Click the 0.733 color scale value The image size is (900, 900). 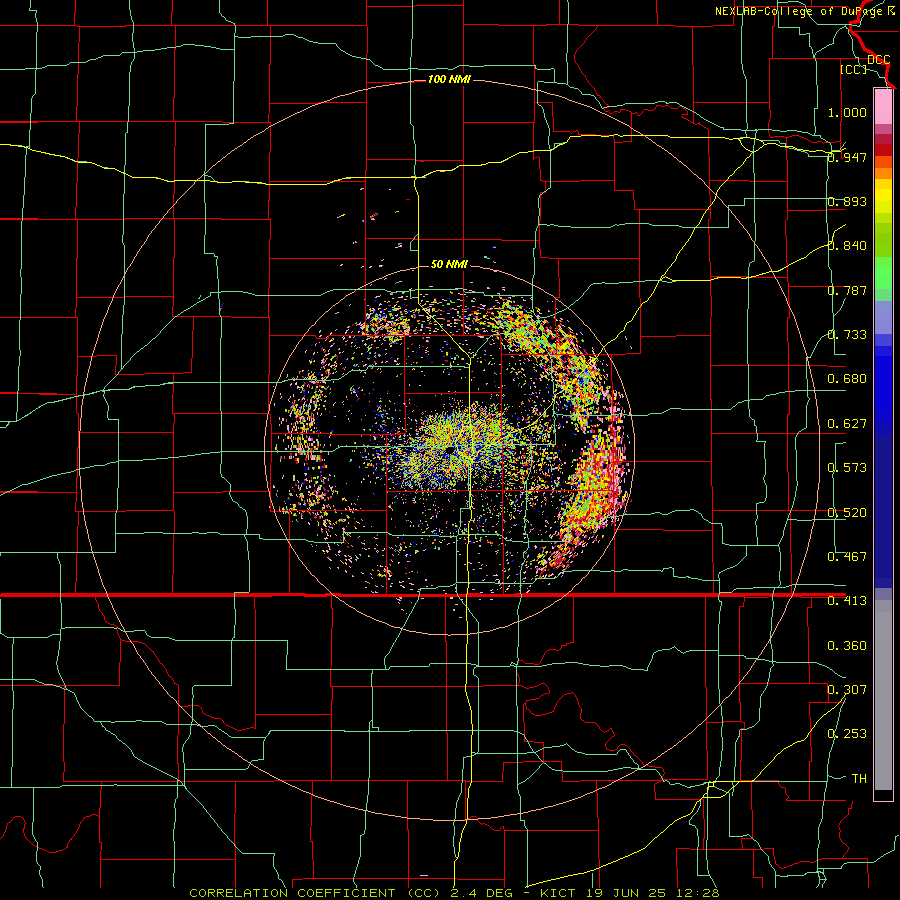[x=847, y=335]
